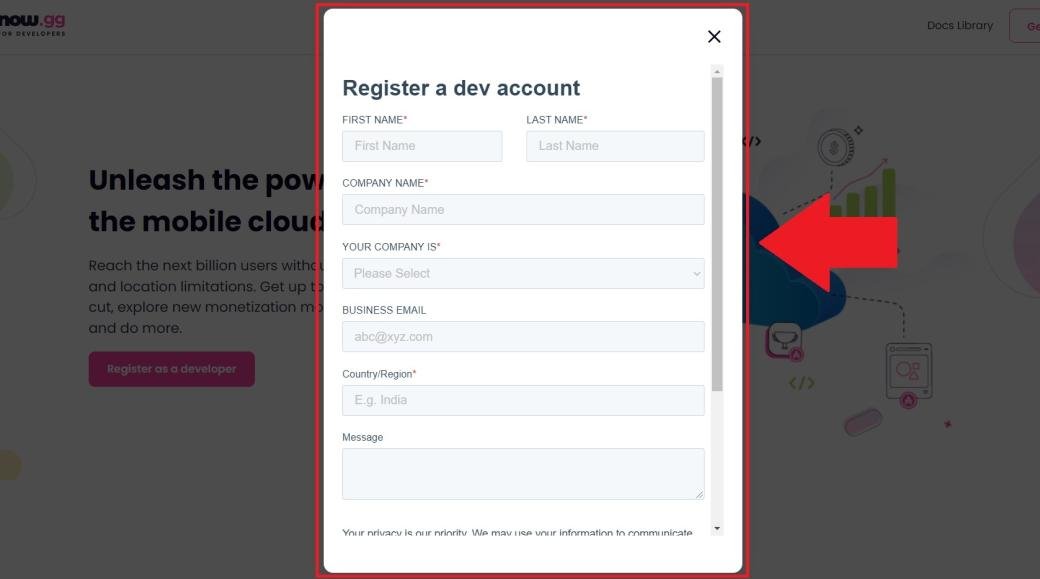Screen dimensions: 1040x579
Task: Focus the First Name field
Action: click(422, 146)
